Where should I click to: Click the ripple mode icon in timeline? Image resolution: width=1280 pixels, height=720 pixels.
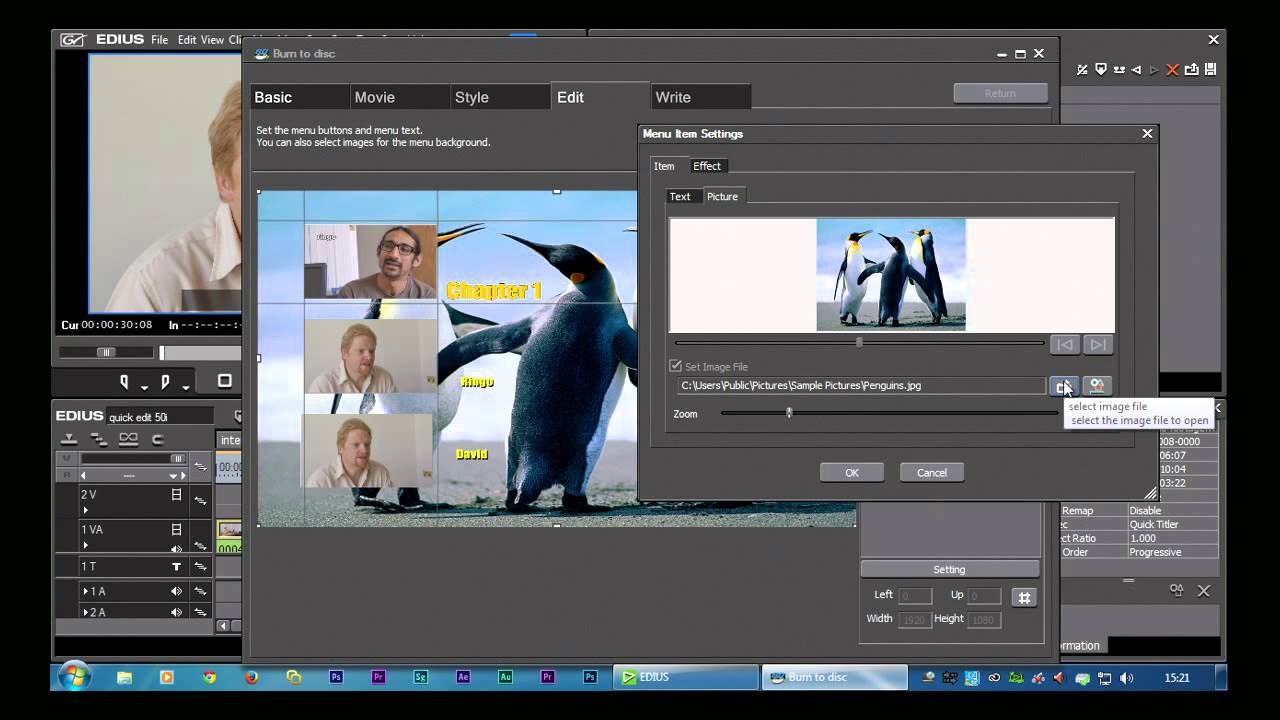(98, 439)
